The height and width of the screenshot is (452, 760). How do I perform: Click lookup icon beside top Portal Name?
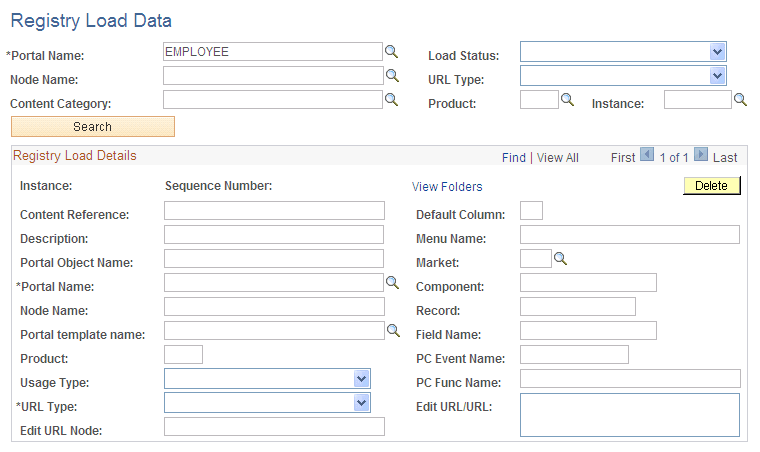coord(392,51)
